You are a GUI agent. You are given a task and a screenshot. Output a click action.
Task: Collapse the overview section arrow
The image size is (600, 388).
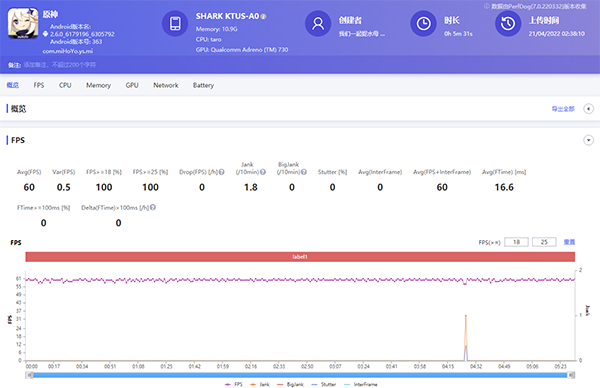589,109
